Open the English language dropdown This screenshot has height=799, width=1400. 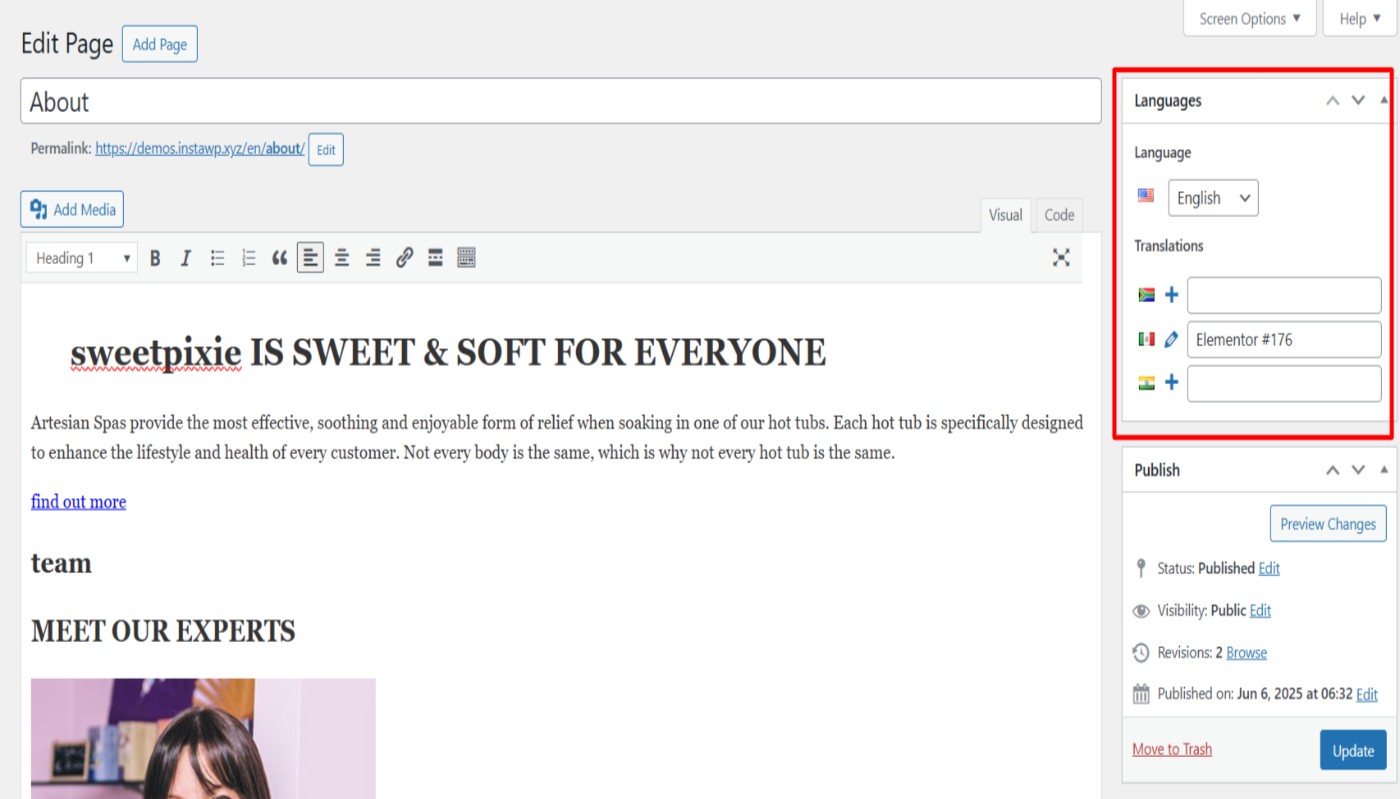pos(1212,198)
